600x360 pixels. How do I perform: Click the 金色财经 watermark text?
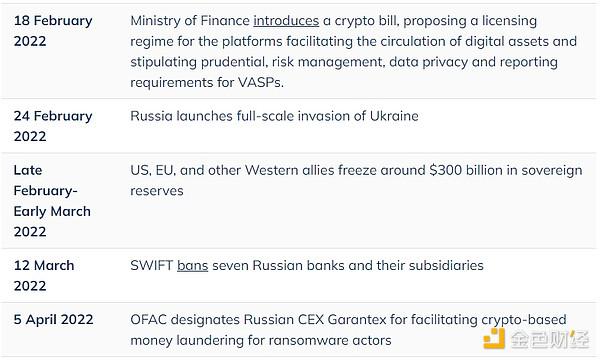[549, 339]
